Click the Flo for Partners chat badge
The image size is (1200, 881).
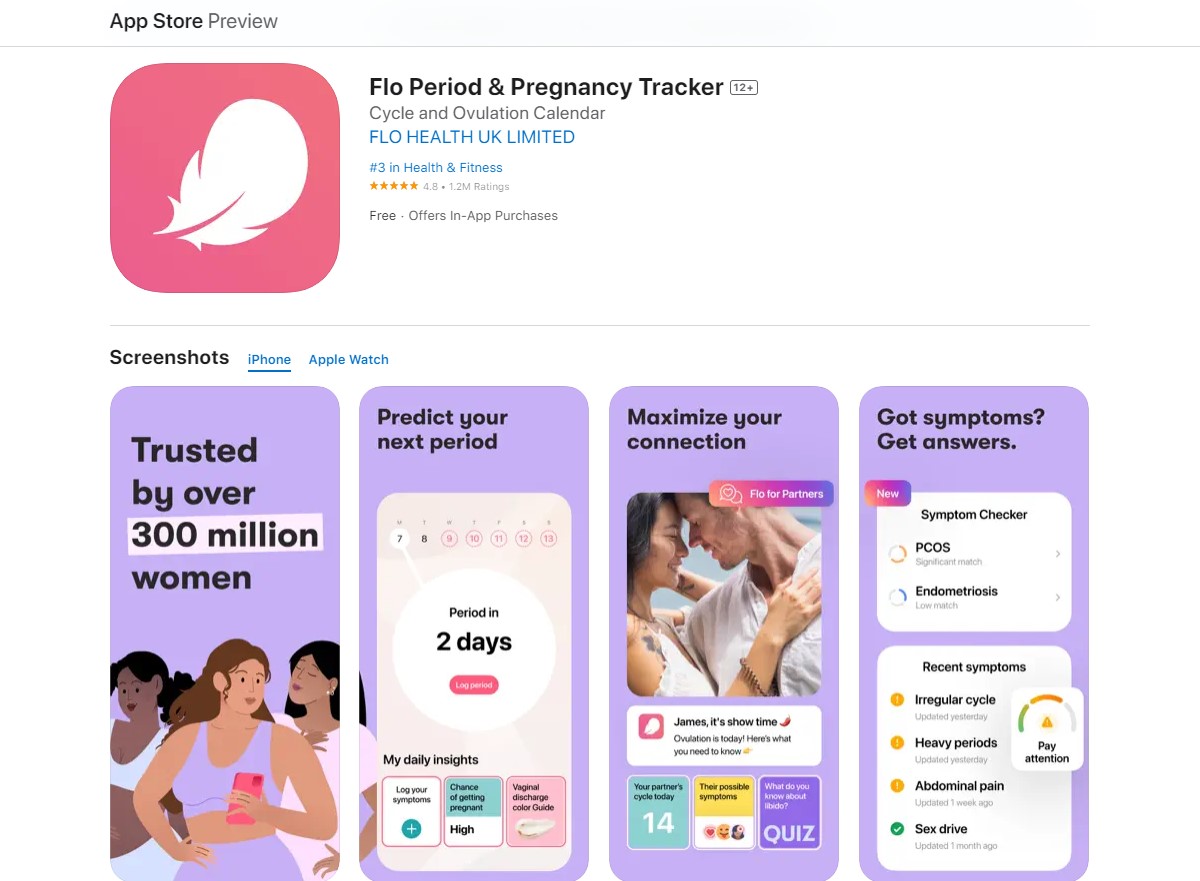[x=771, y=494]
